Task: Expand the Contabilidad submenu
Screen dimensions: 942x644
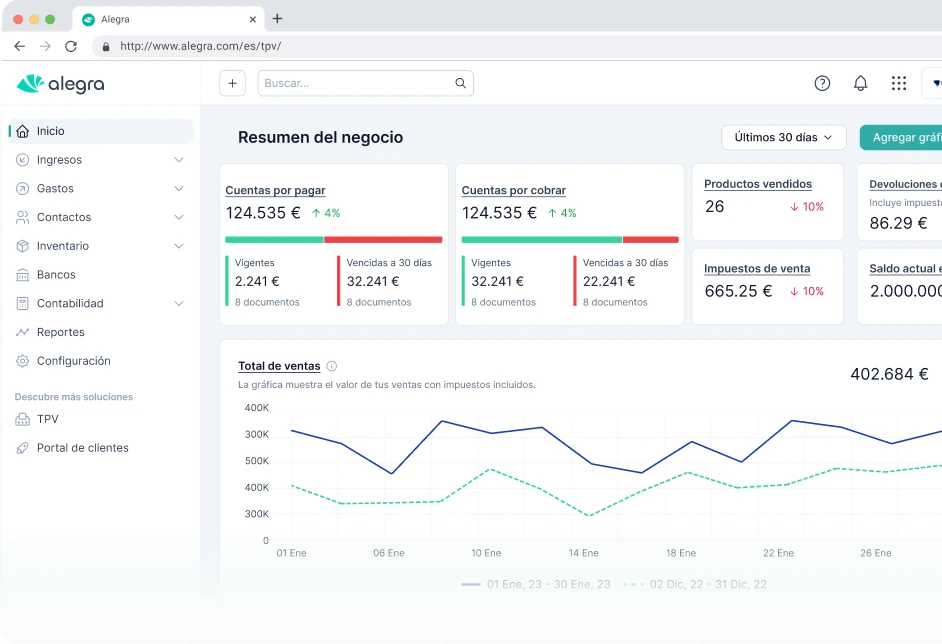Action: pos(179,303)
